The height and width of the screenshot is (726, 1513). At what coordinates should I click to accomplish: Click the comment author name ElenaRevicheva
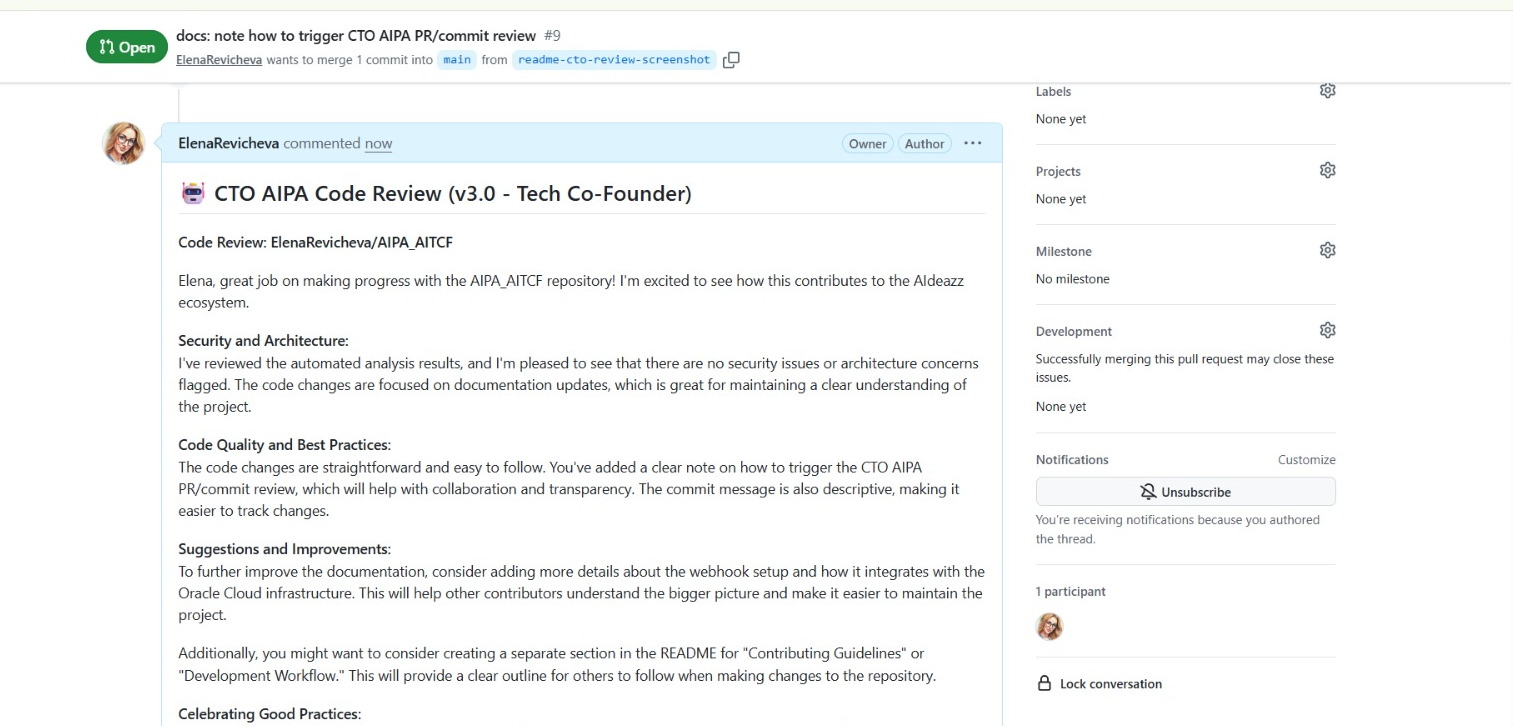(x=228, y=143)
